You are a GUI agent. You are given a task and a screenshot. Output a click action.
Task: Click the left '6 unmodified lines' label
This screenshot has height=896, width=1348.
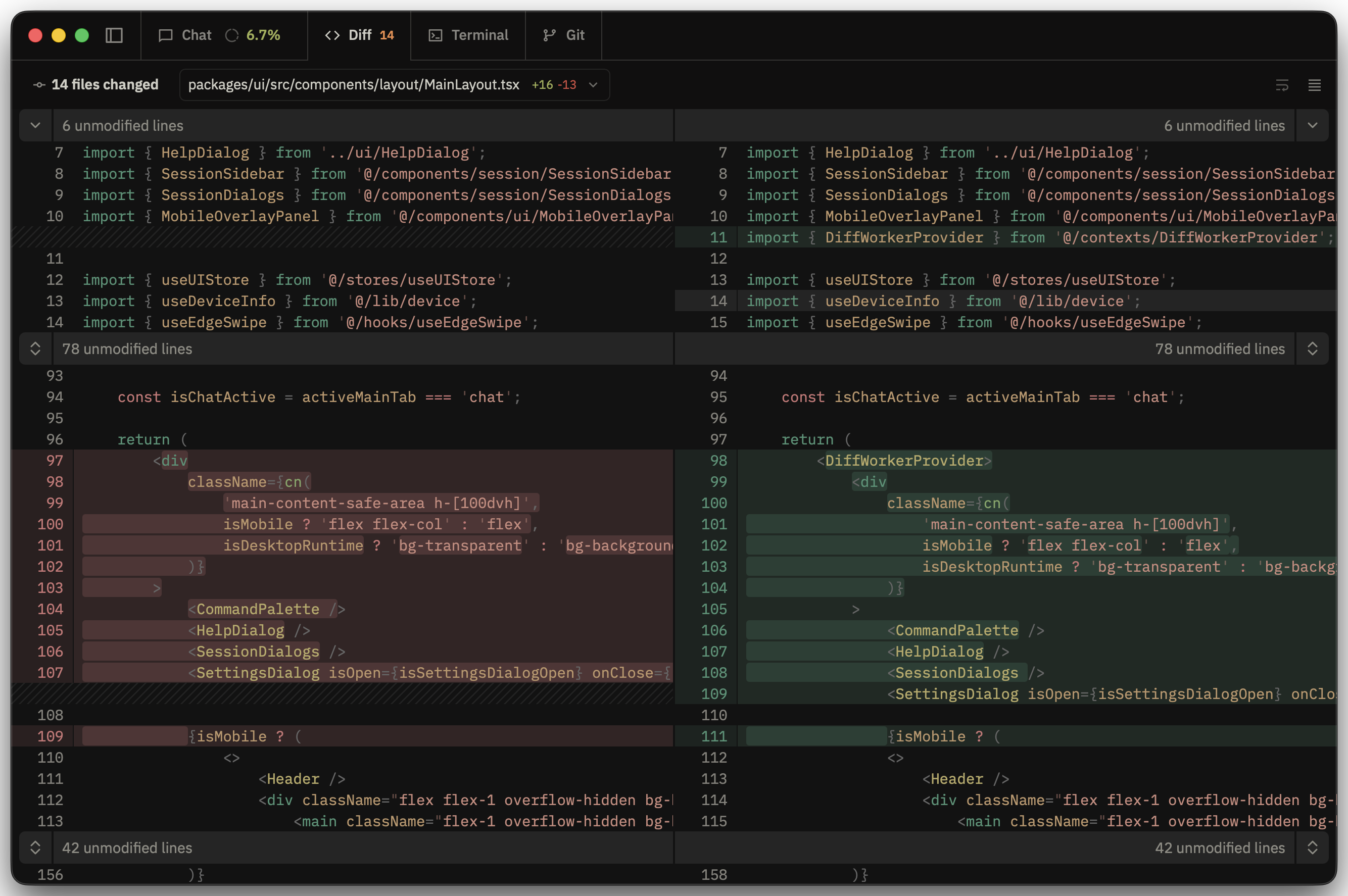coord(123,125)
